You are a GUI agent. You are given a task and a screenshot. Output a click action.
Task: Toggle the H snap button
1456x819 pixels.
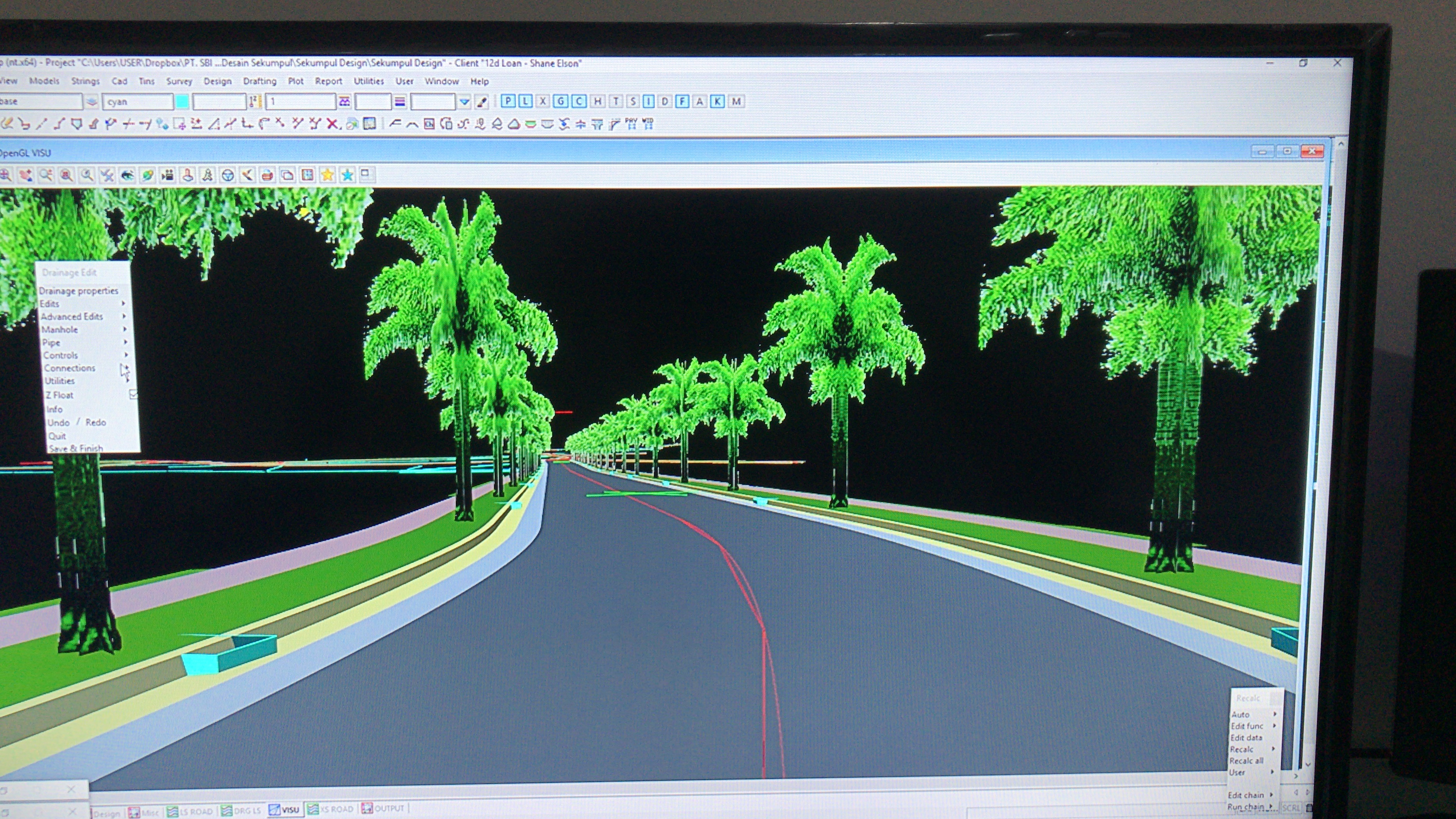click(x=597, y=101)
